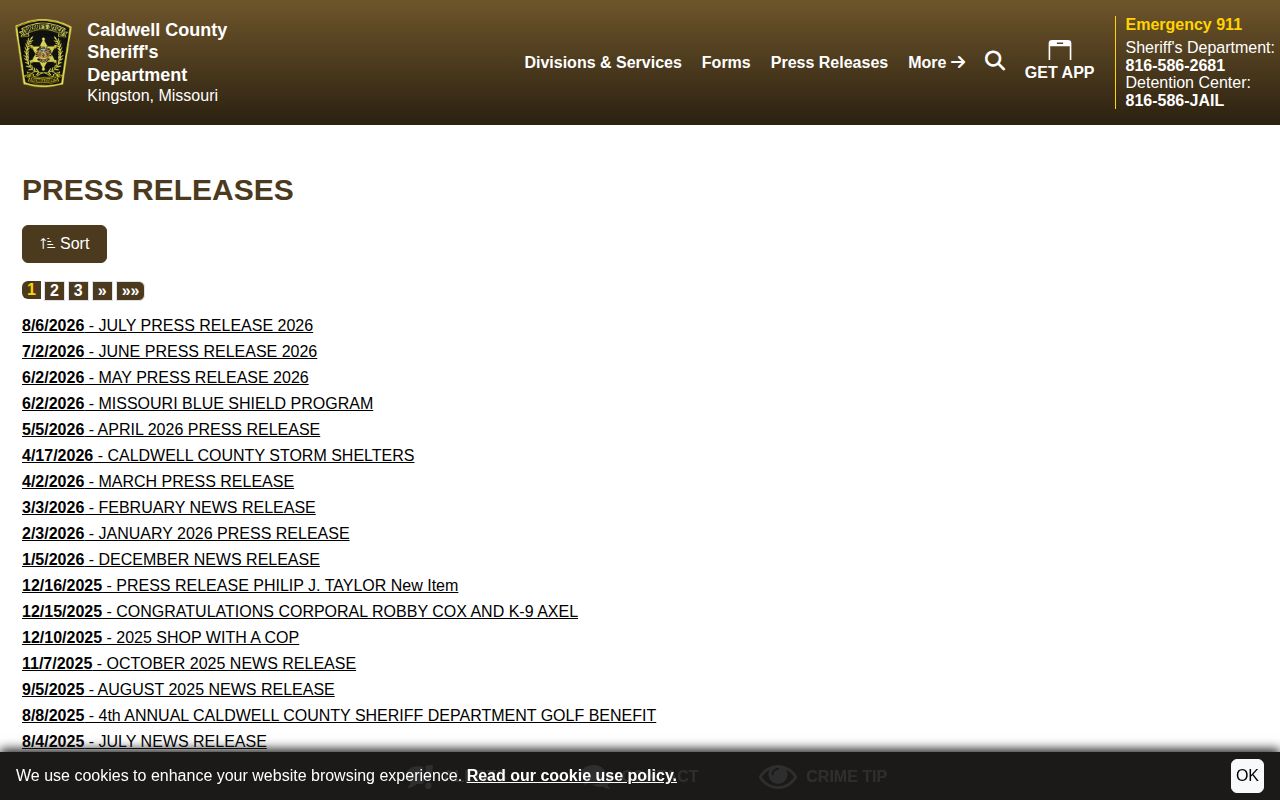Expand the More navigation menu
The width and height of the screenshot is (1280, 800).
(936, 62)
